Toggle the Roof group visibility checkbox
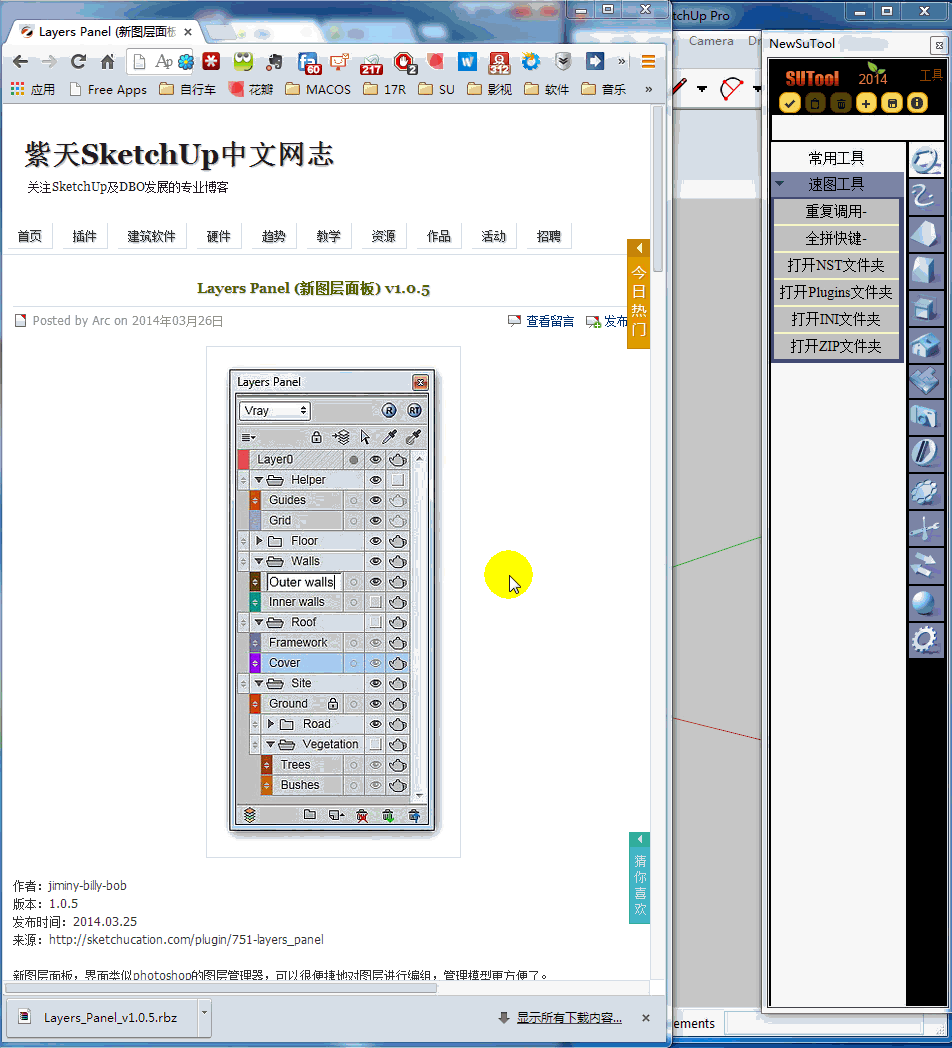 tap(376, 622)
